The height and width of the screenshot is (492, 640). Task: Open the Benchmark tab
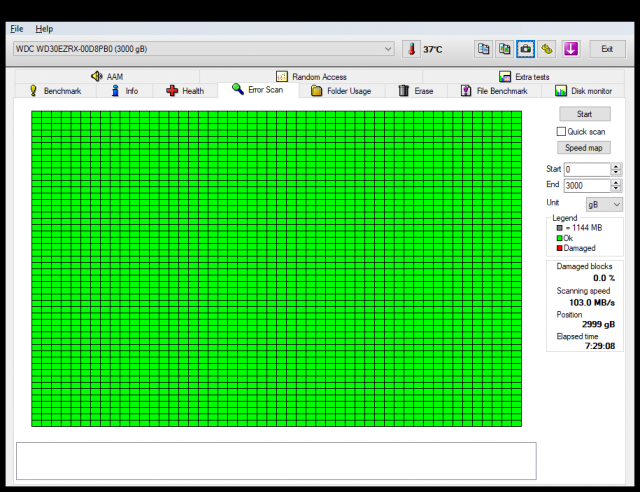[x=55, y=91]
